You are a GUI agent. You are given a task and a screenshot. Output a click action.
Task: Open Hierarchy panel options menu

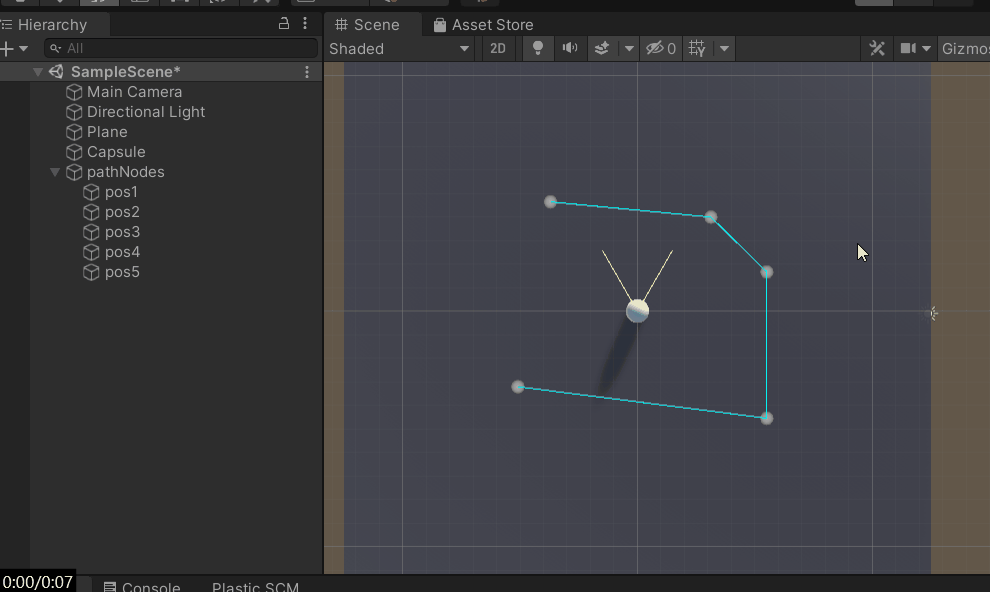click(x=305, y=24)
